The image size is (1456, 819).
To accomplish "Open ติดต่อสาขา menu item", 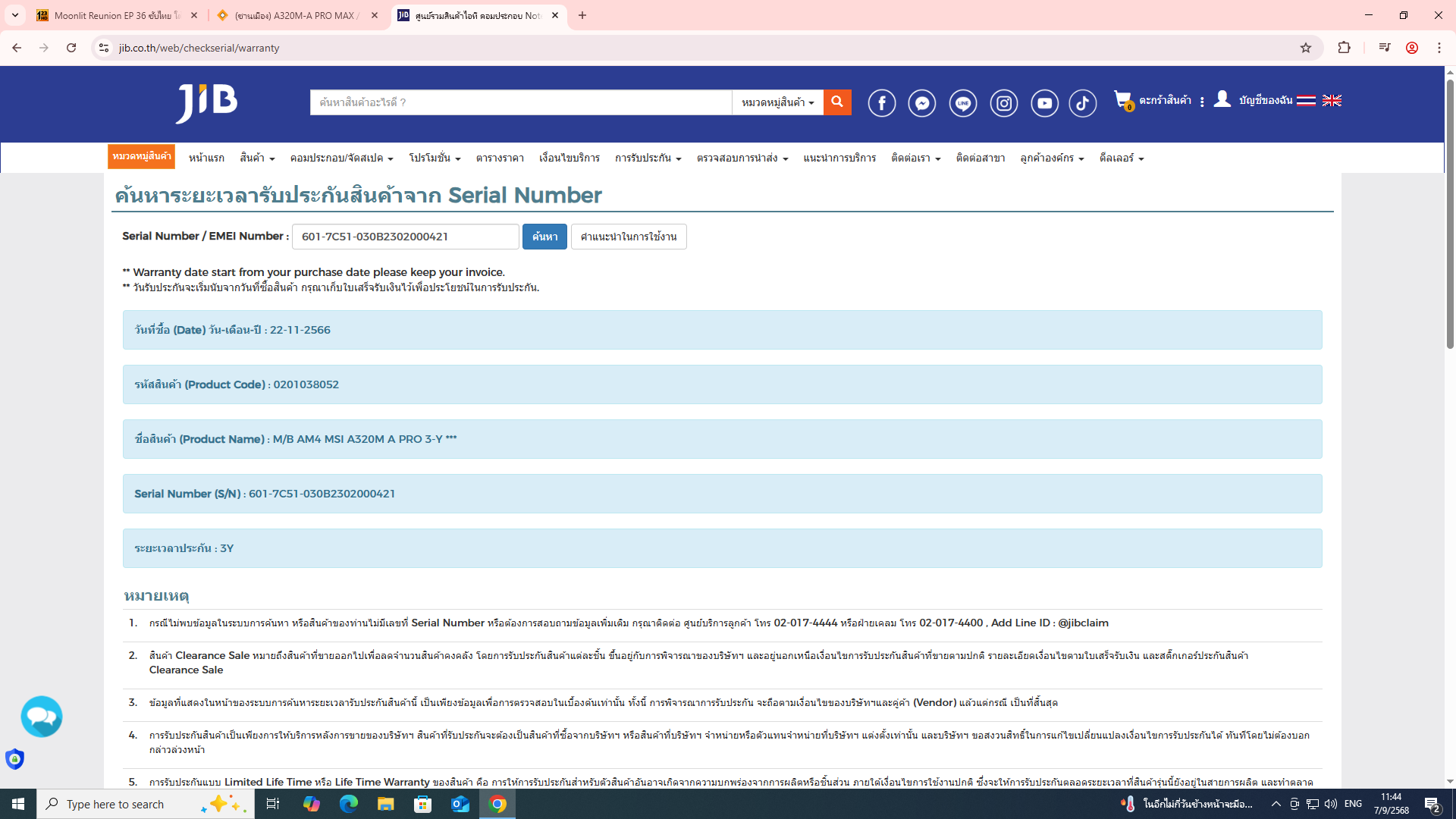I will click(x=981, y=158).
